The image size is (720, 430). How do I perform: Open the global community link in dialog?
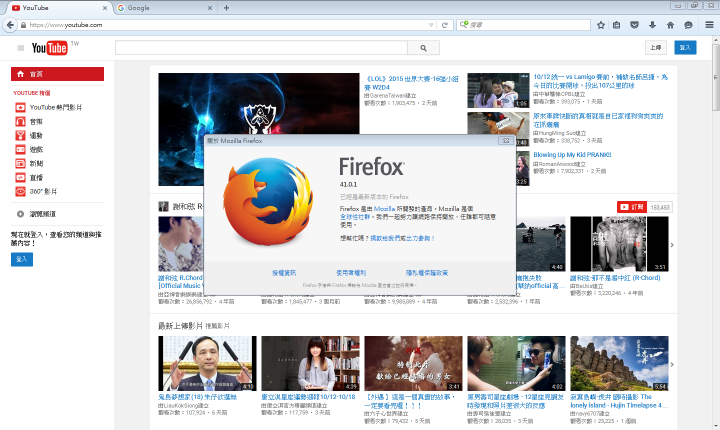point(354,217)
